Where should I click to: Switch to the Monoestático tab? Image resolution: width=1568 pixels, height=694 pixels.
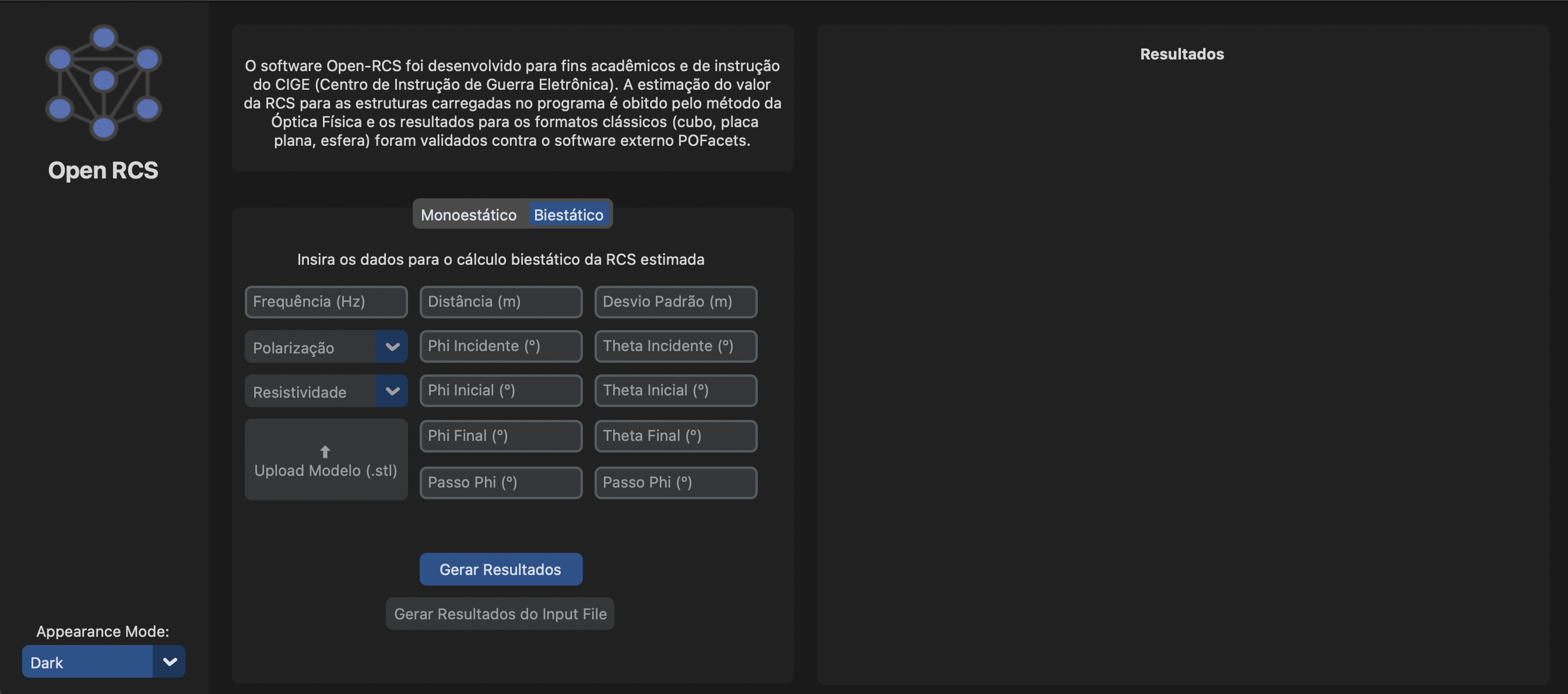pyautogui.click(x=468, y=214)
